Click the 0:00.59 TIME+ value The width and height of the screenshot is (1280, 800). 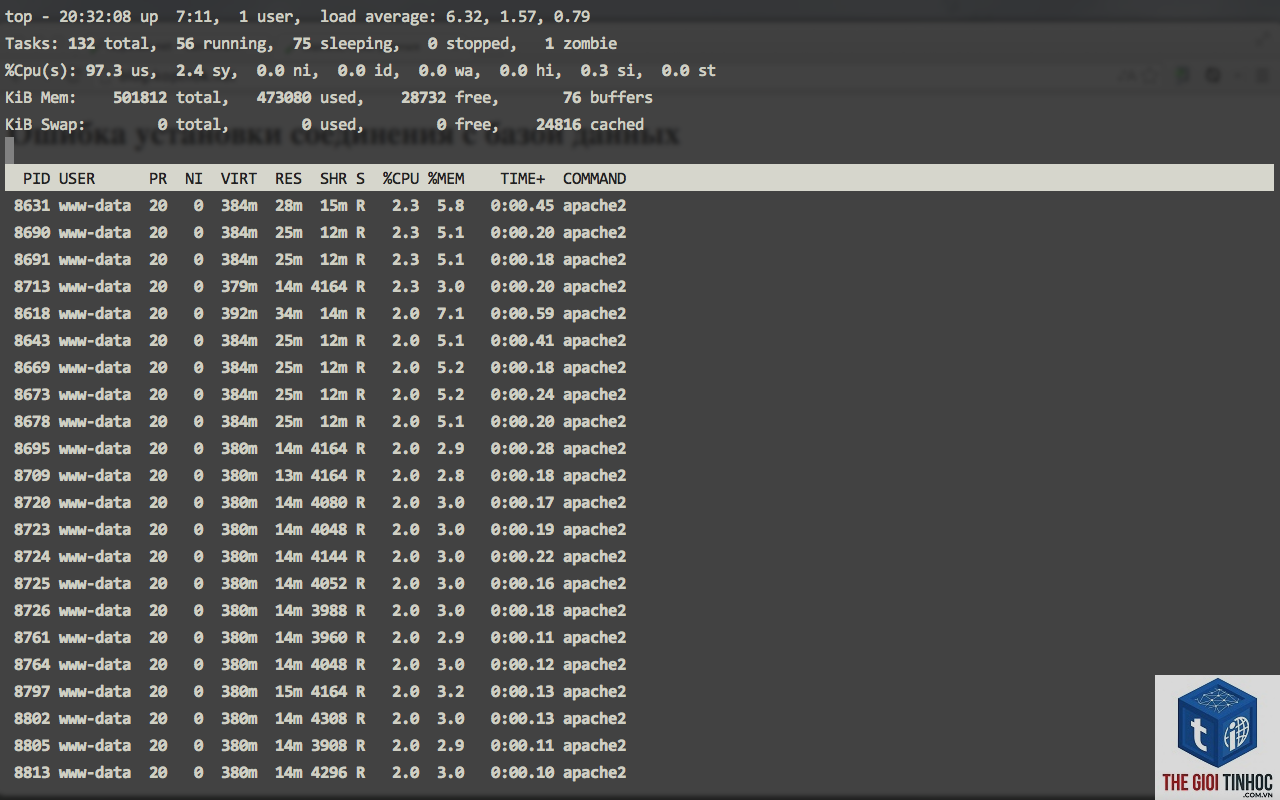coord(522,313)
